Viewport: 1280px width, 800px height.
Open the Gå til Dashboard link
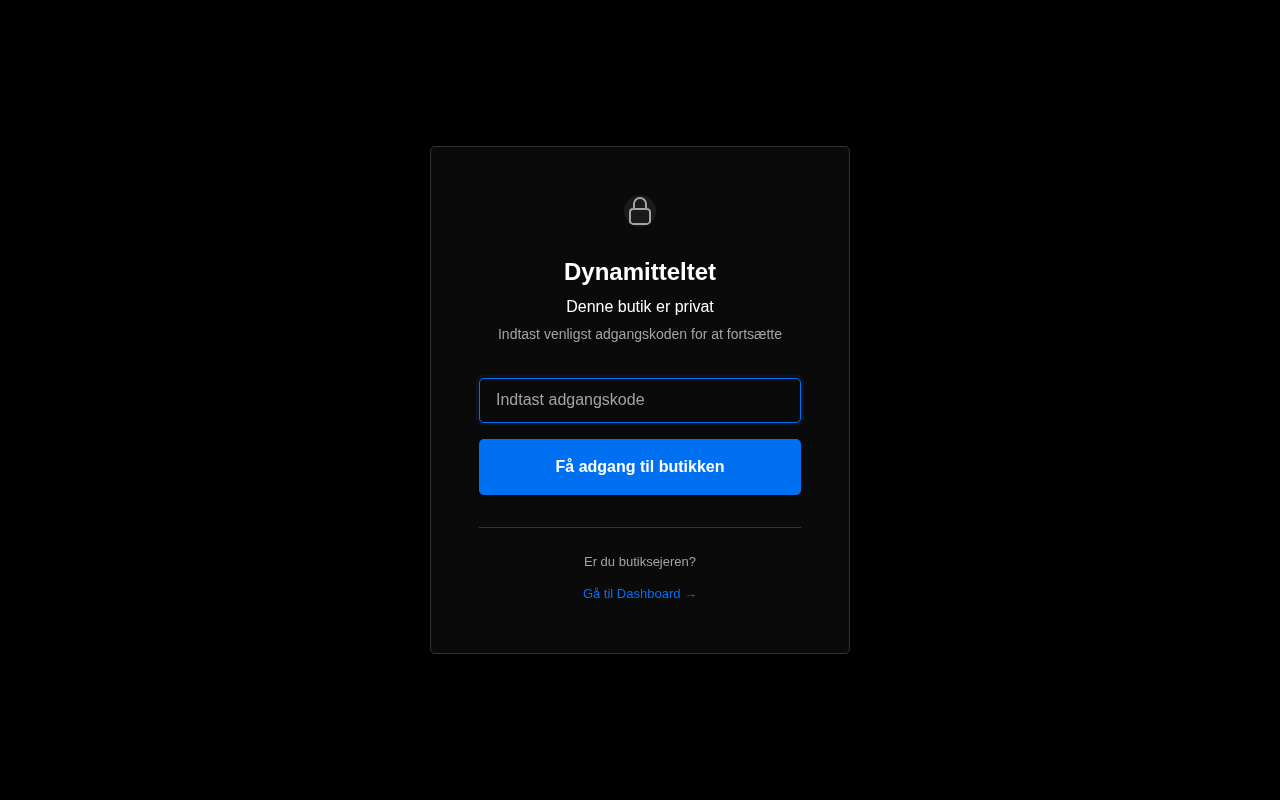click(640, 594)
